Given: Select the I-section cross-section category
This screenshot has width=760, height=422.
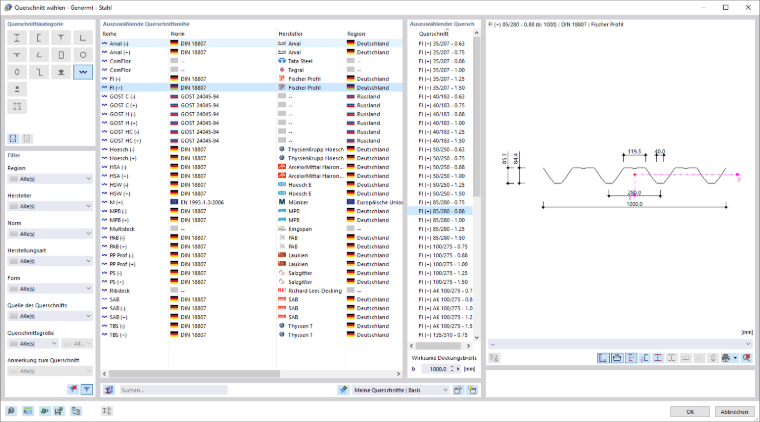Looking at the screenshot, I should 17,38.
